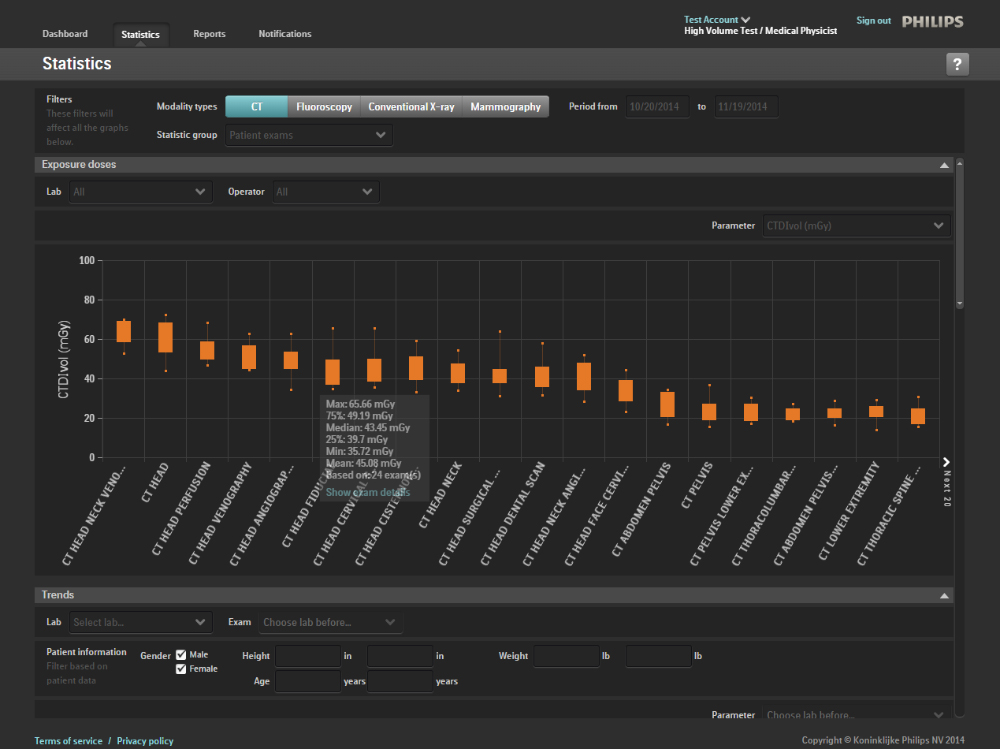The image size is (1000, 749).
Task: Switch to the Dashboard tab
Action: [x=65, y=34]
